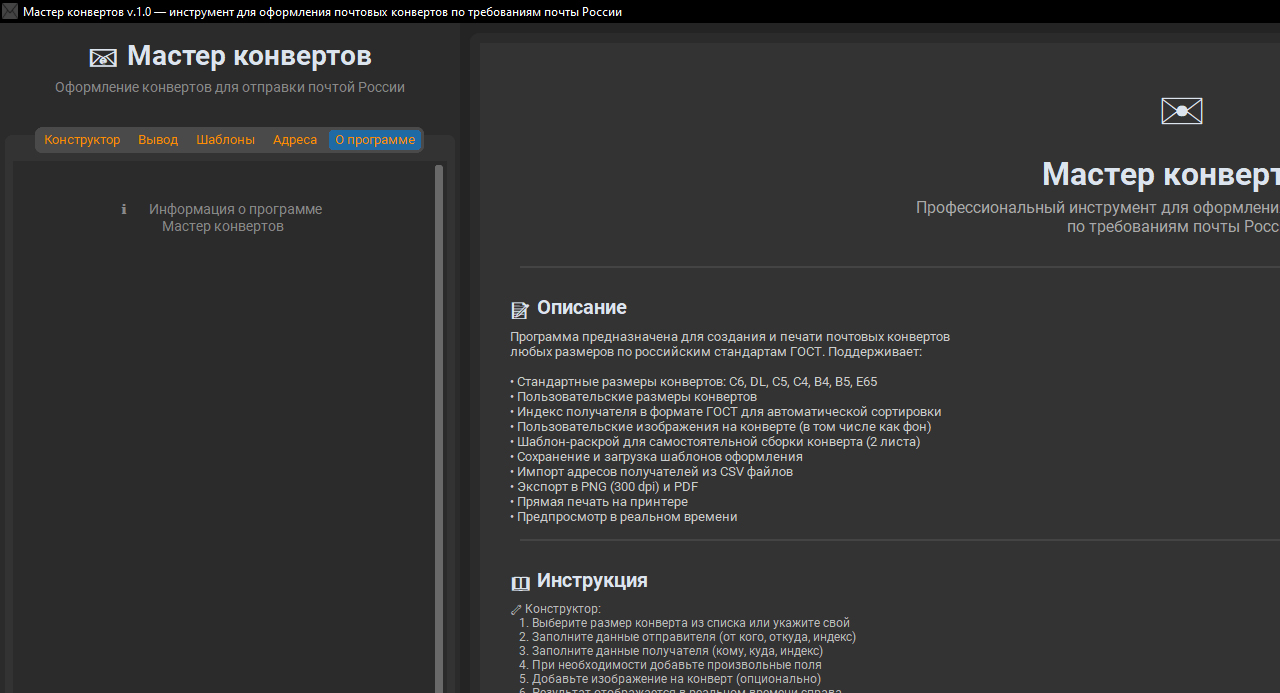Click the book icon next to 'Инструкция'
Image resolution: width=1280 pixels, height=693 pixels.
520,583
